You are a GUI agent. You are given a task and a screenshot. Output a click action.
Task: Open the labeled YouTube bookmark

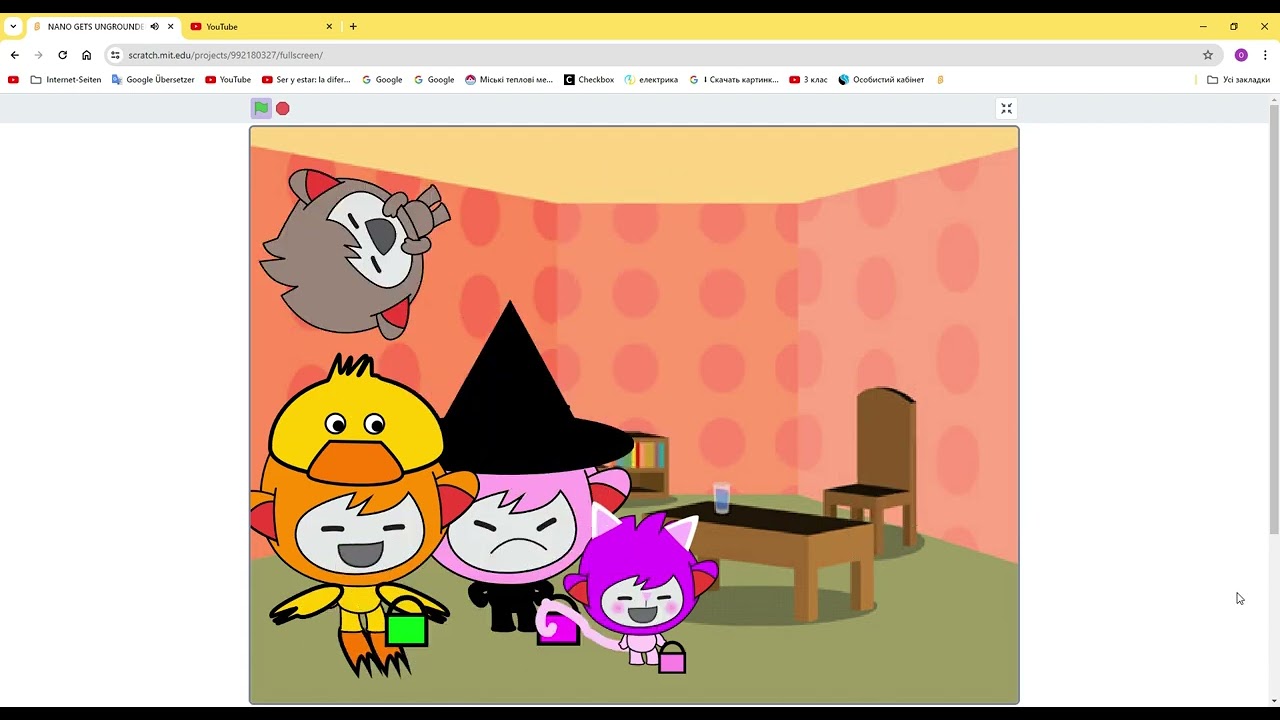pyautogui.click(x=228, y=80)
